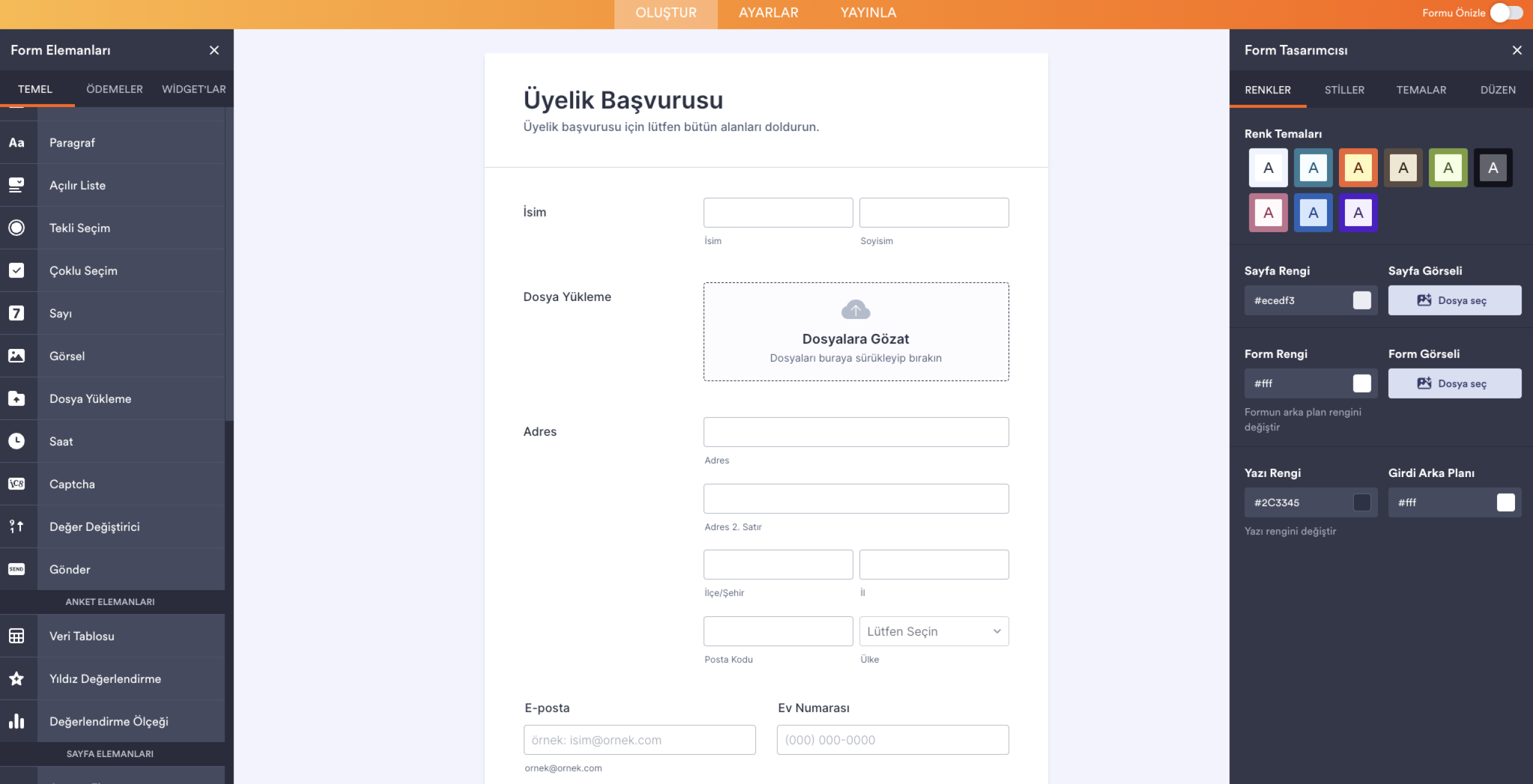The height and width of the screenshot is (784, 1533).
Task: Click the Form Elemanları sidebar scrollbar
Action: coord(229,265)
